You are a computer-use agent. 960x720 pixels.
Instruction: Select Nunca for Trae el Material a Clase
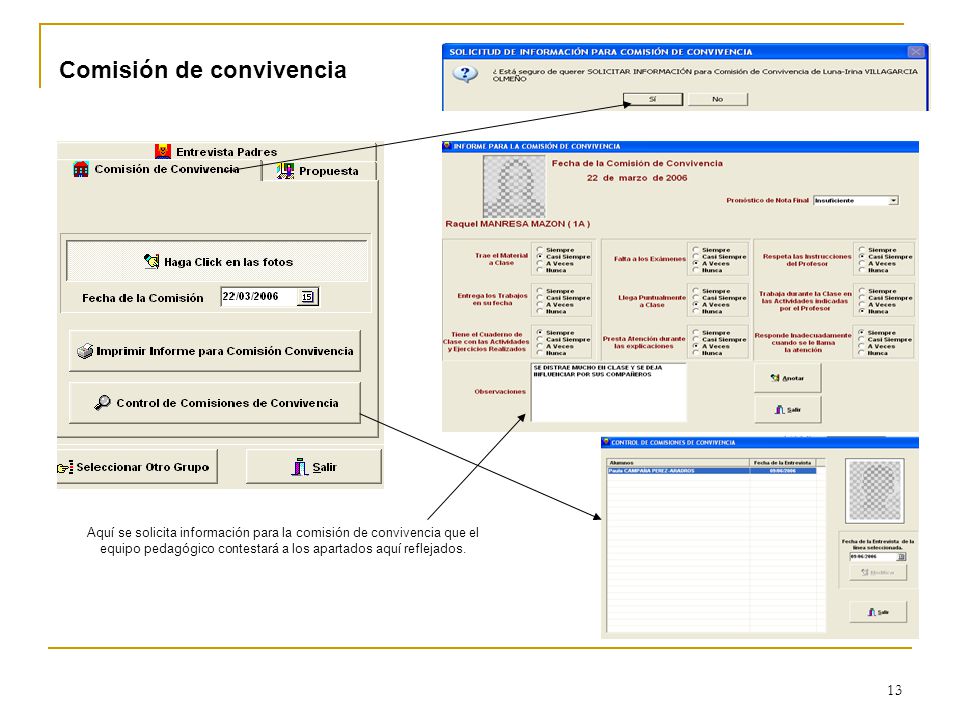(x=540, y=270)
